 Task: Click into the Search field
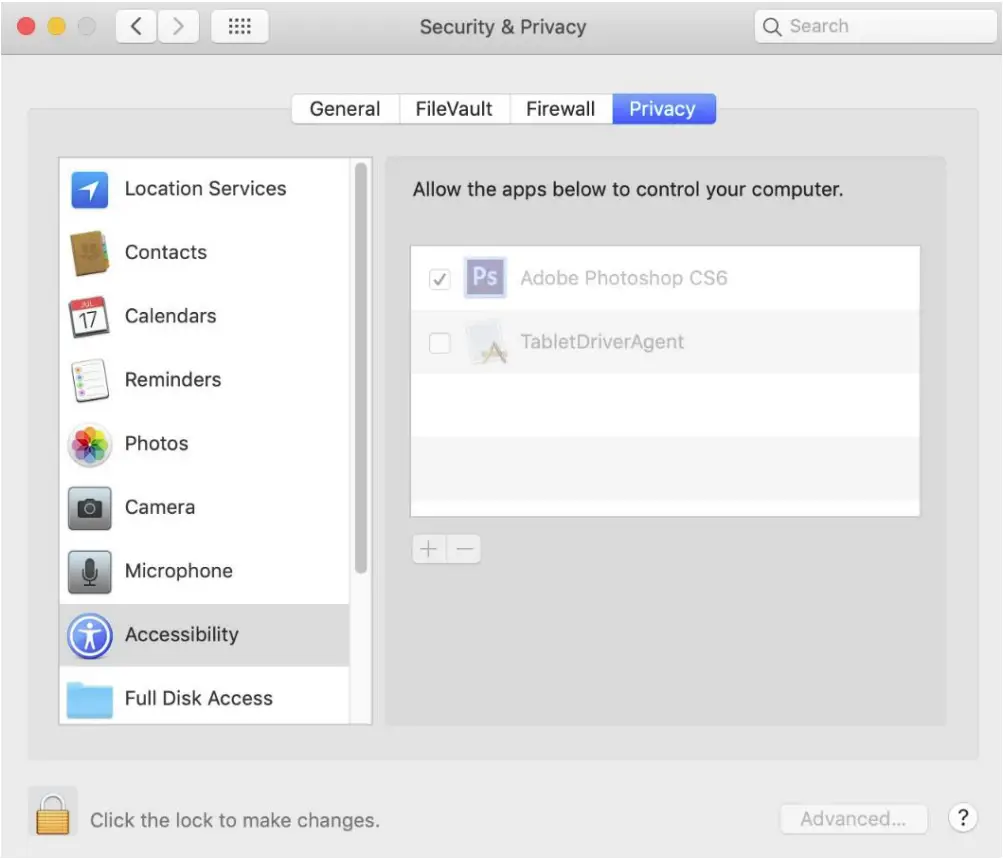[875, 26]
